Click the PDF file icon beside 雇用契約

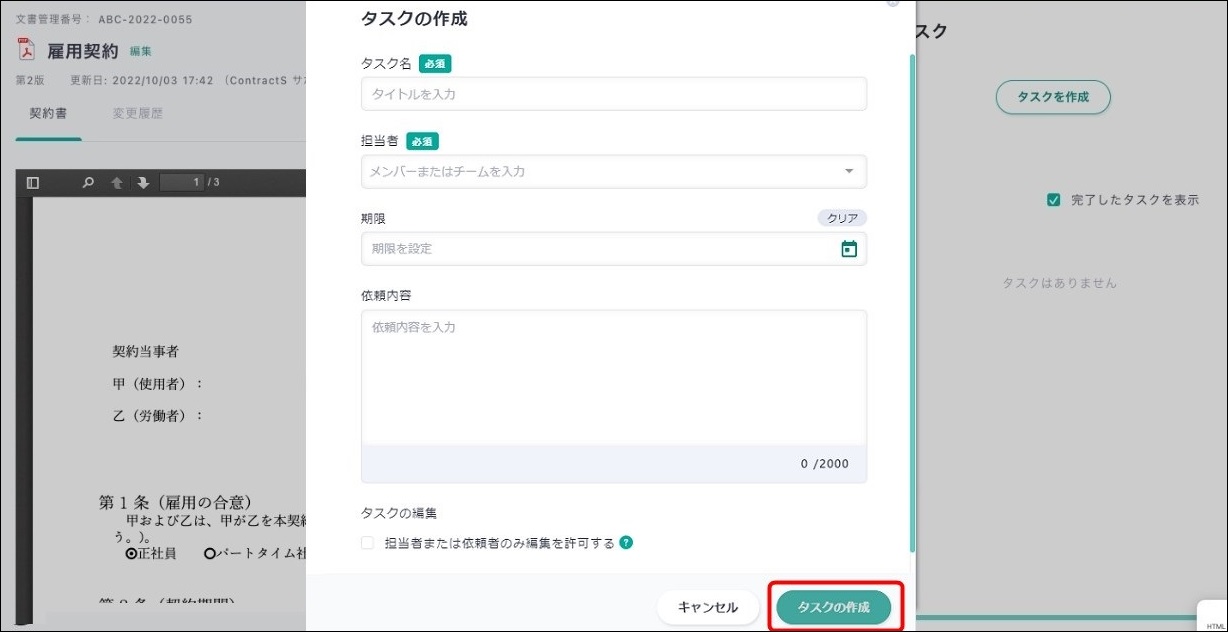coord(27,50)
